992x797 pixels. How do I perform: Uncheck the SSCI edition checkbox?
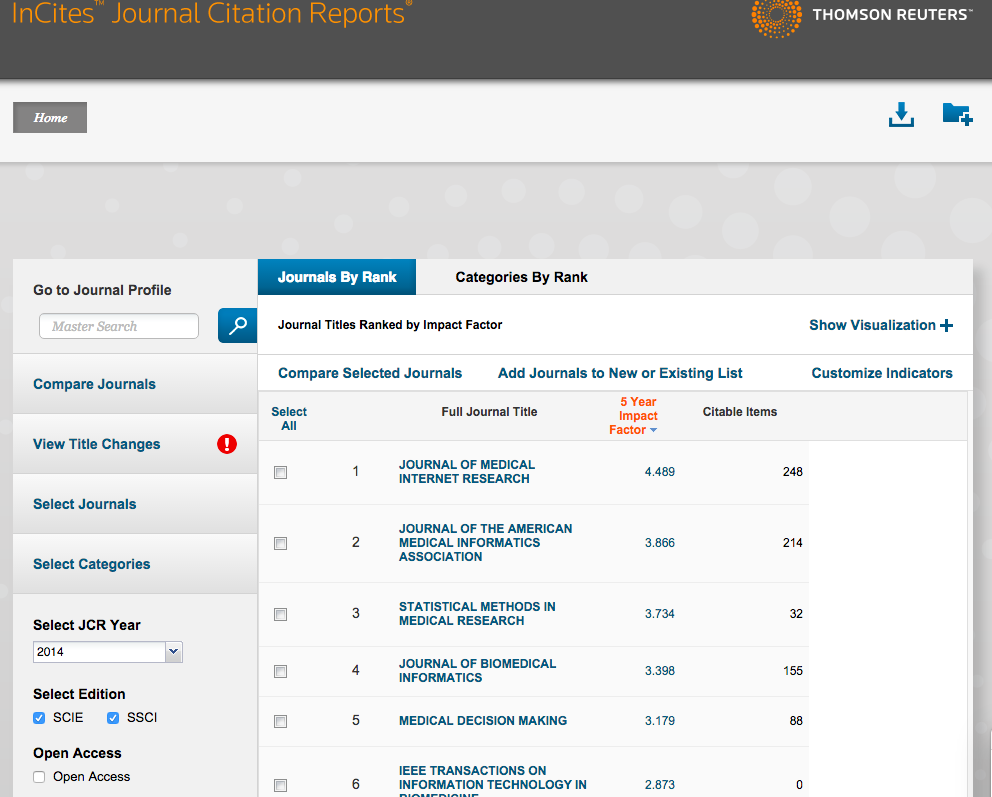coord(113,717)
